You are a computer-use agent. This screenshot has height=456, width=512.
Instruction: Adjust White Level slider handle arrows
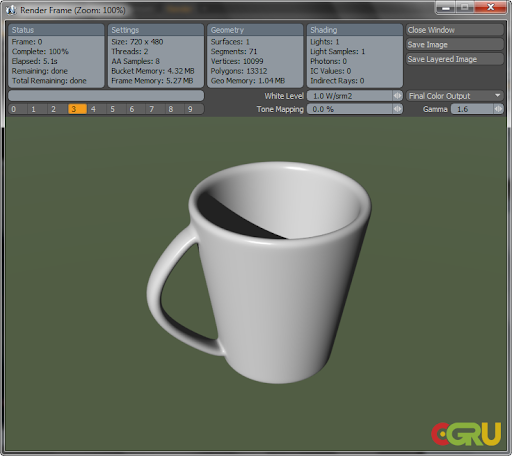[398, 96]
